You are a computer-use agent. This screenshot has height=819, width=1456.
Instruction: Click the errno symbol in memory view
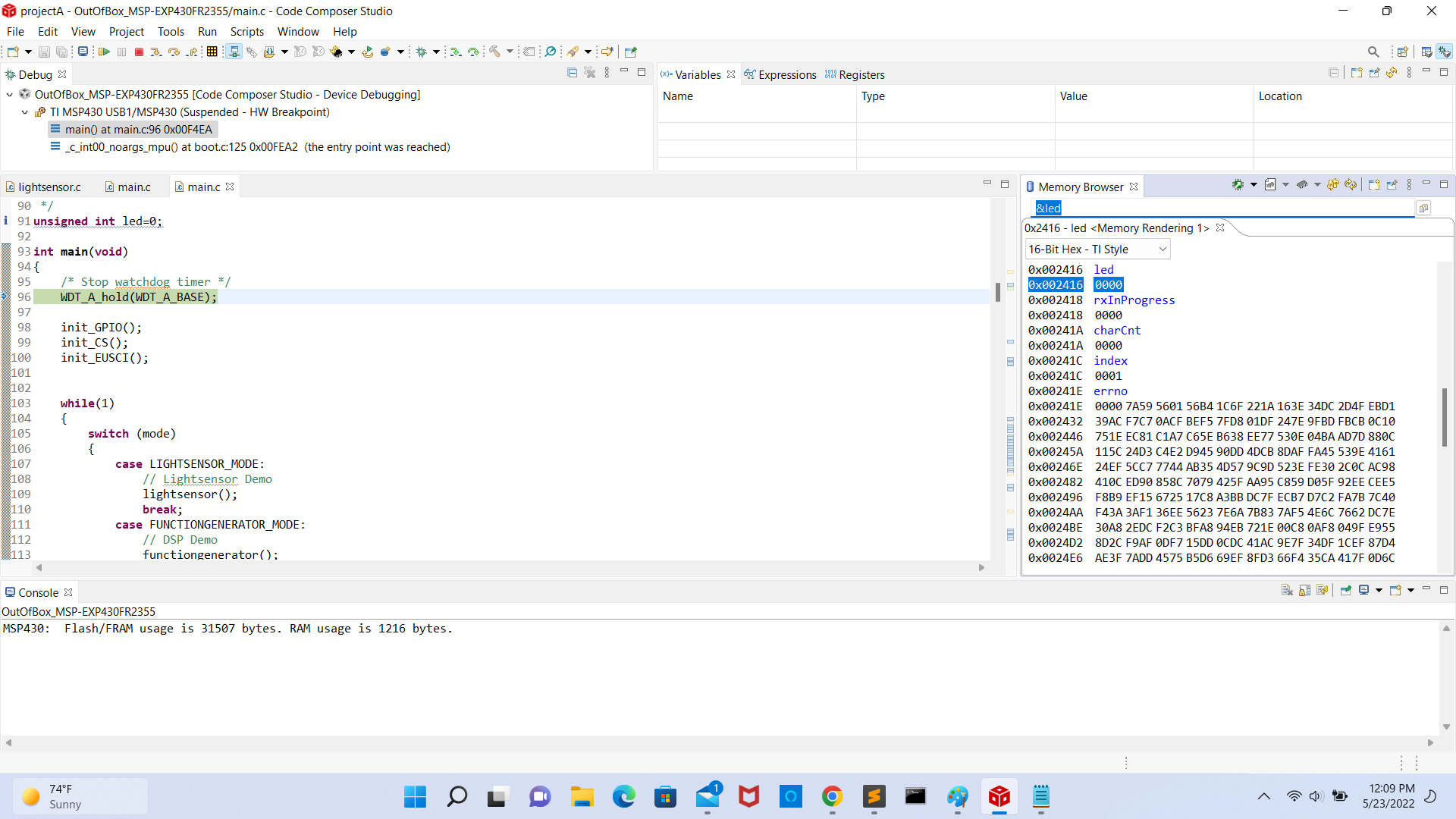(1110, 391)
